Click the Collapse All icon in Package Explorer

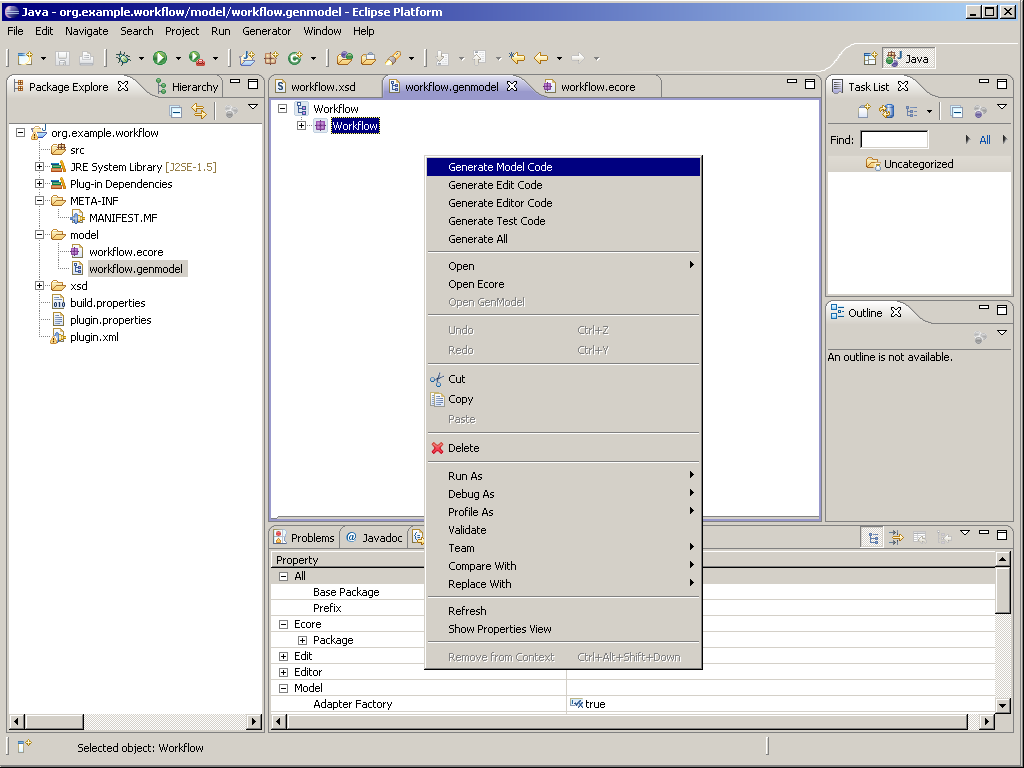tap(176, 112)
